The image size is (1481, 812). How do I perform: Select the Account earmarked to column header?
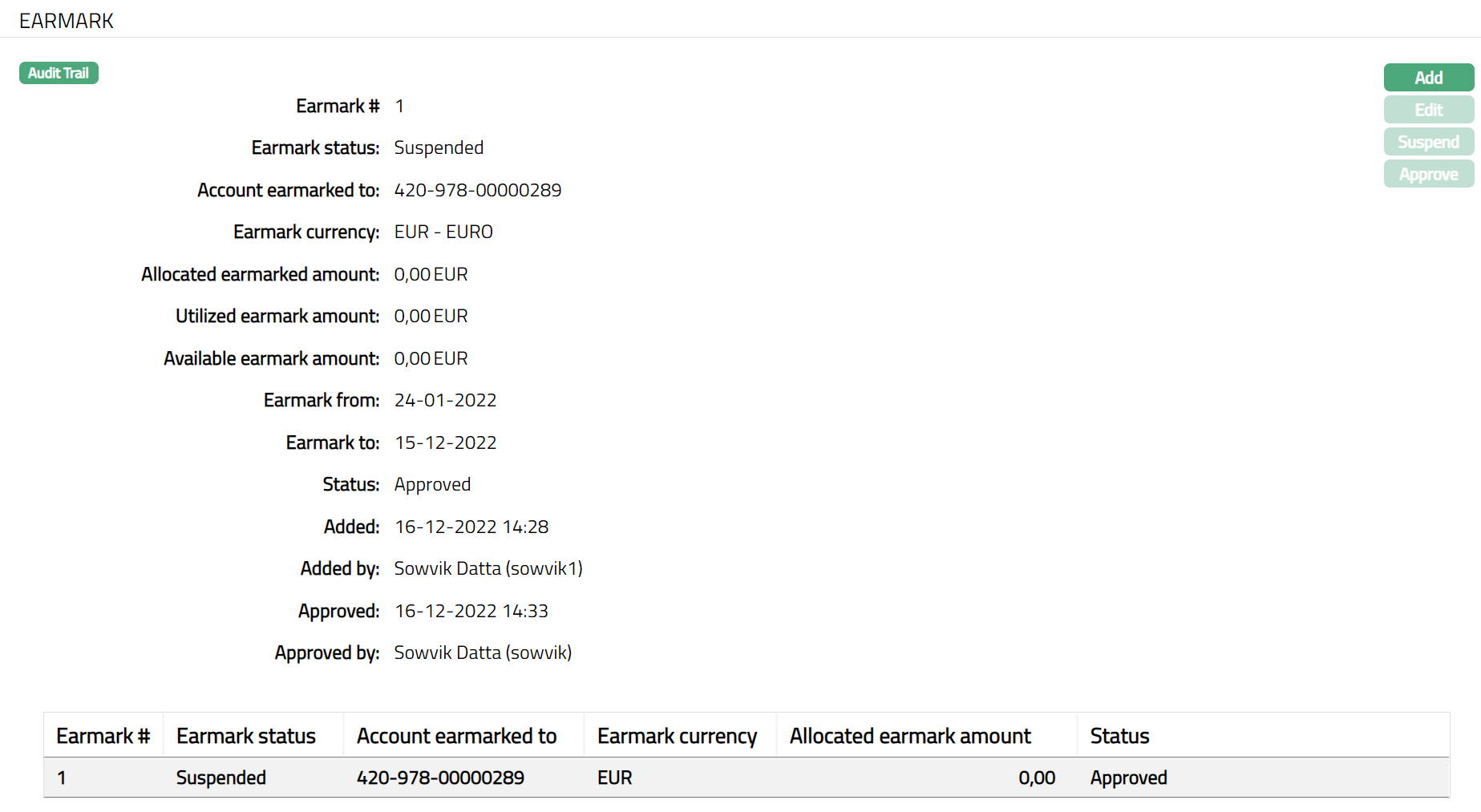tap(456, 736)
